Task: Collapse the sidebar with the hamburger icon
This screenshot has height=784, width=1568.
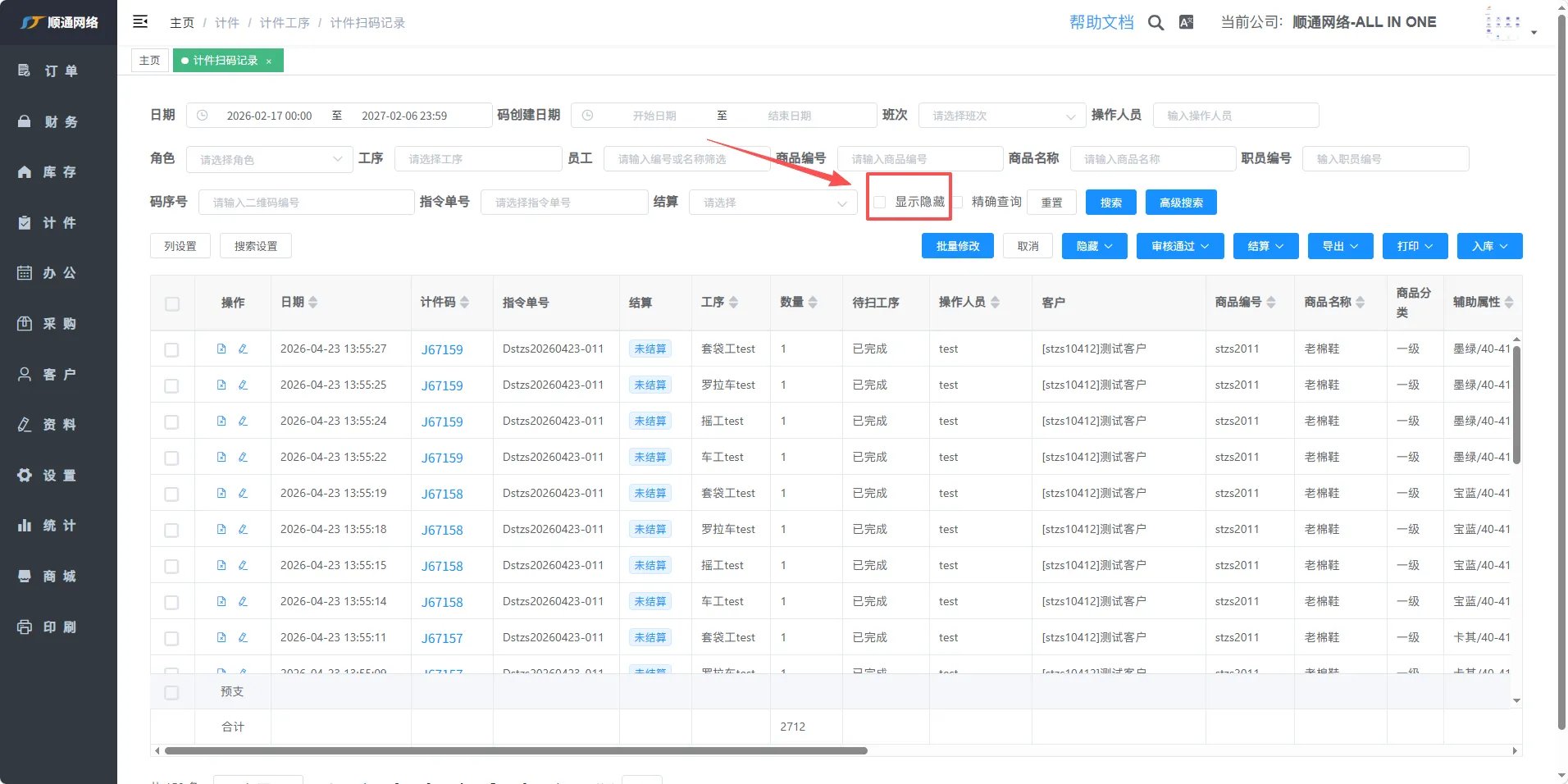Action: click(x=140, y=22)
